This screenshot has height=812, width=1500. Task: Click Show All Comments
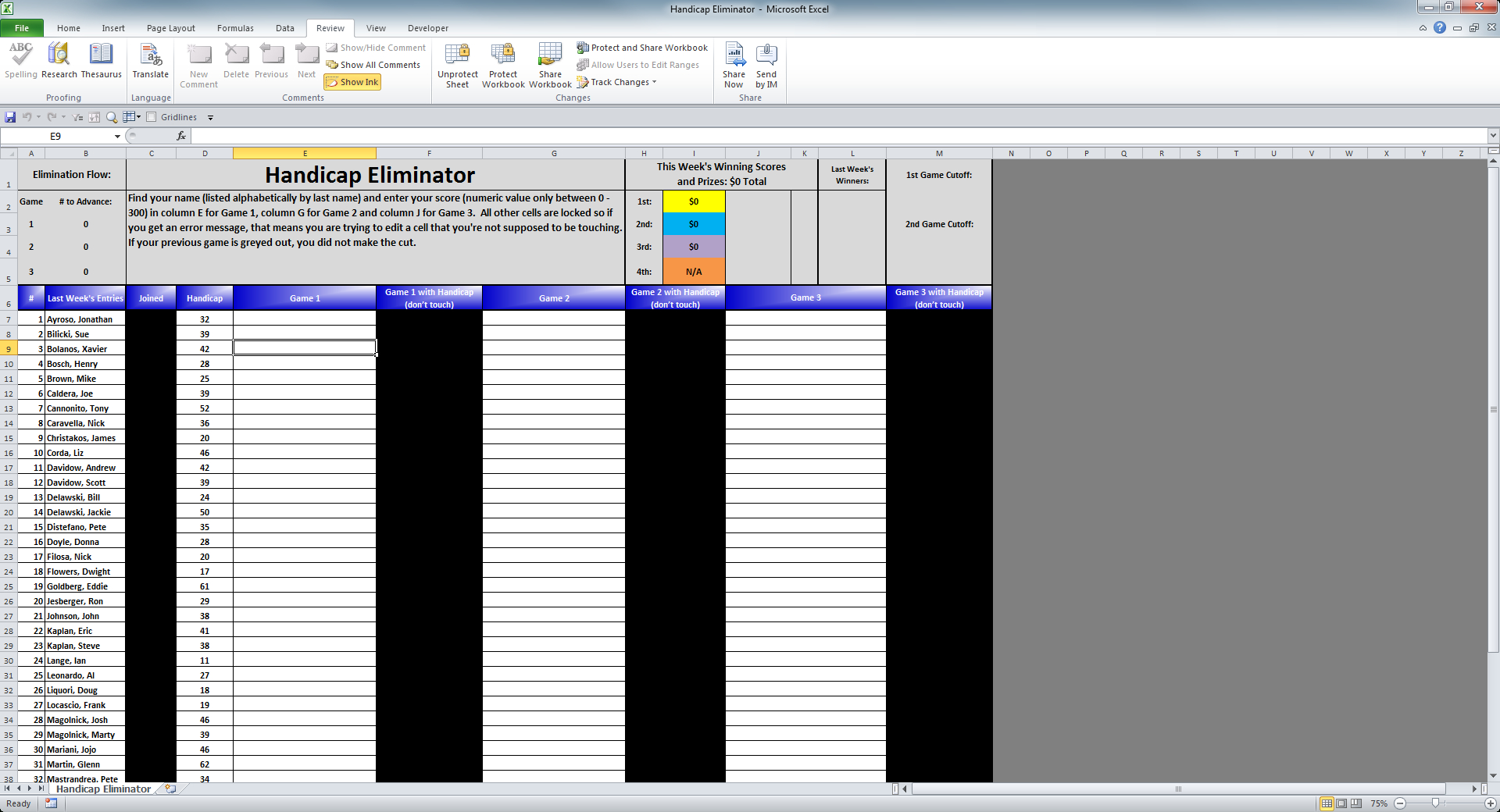373,65
